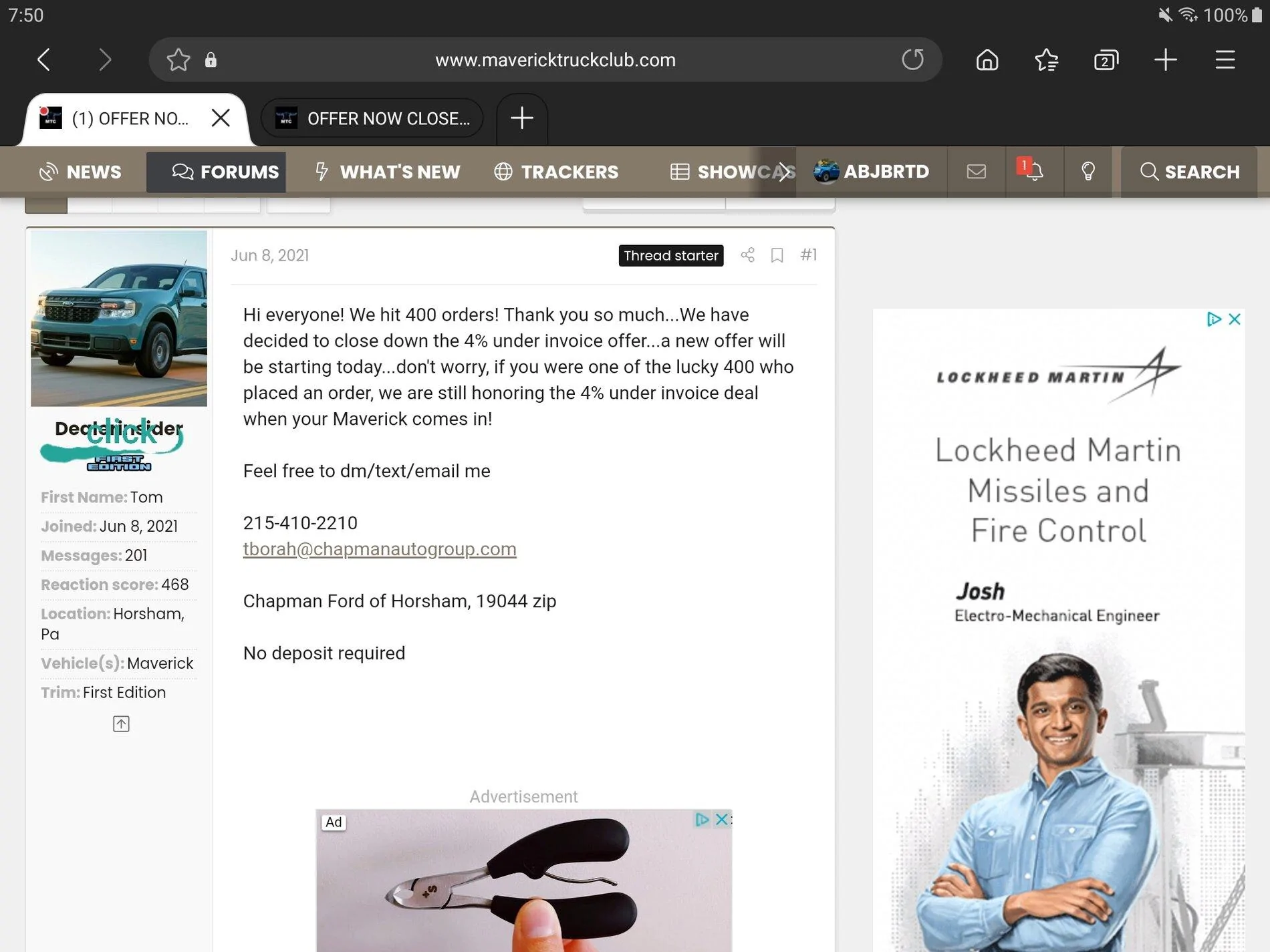Image resolution: width=1270 pixels, height=952 pixels.
Task: Close the cutting pliers ad
Action: click(722, 819)
